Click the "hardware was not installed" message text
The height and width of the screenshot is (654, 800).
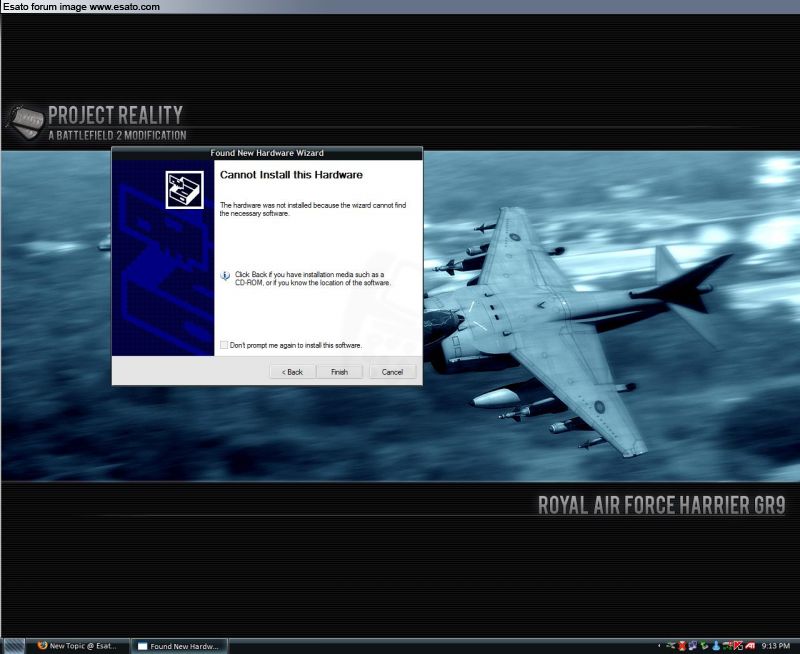pyautogui.click(x=313, y=209)
